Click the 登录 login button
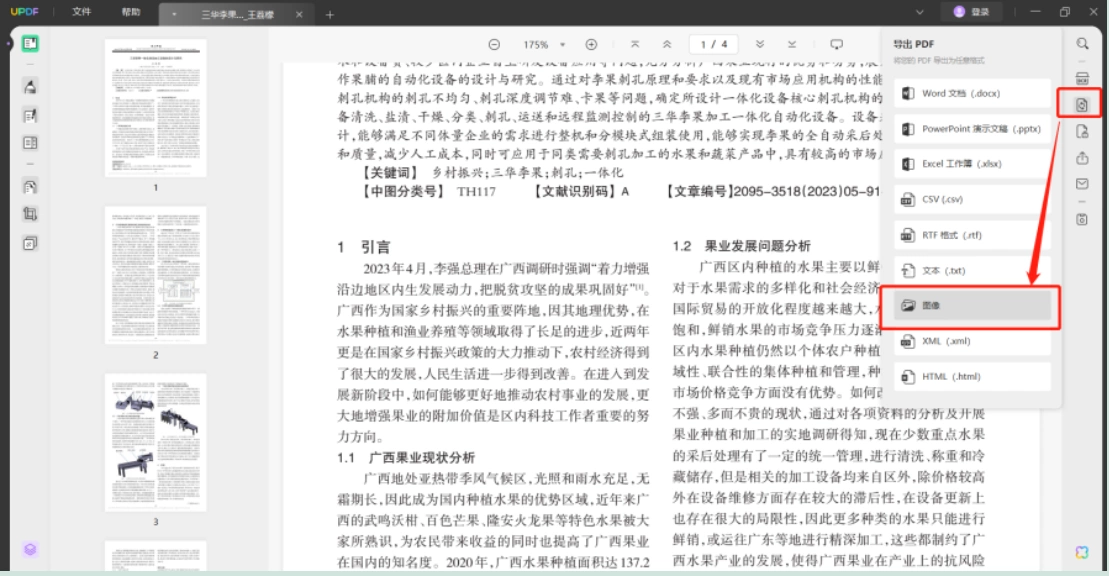1109x576 pixels. pyautogui.click(x=972, y=12)
